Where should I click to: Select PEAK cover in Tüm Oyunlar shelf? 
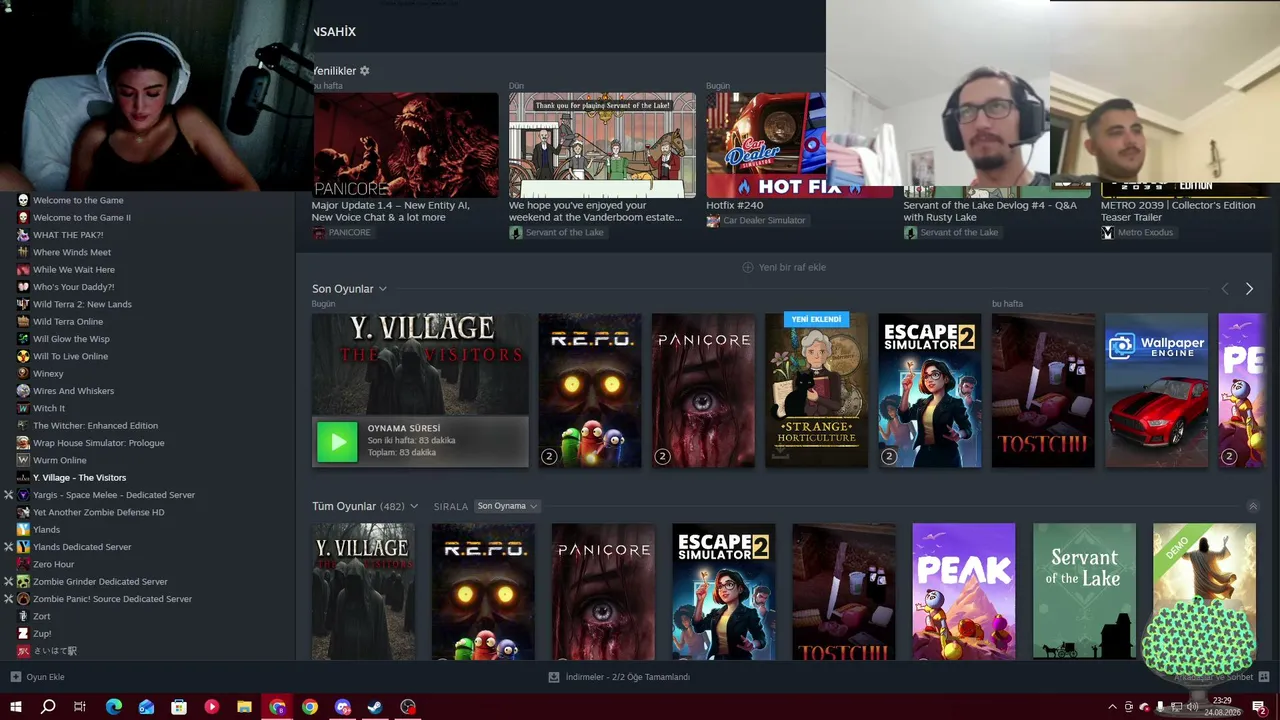[964, 591]
